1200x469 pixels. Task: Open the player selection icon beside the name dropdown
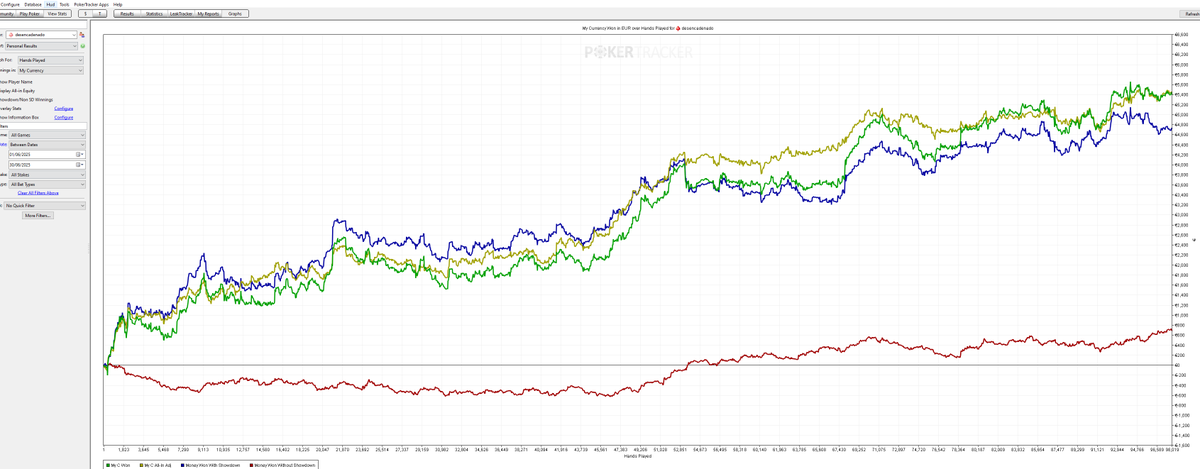(x=82, y=34)
